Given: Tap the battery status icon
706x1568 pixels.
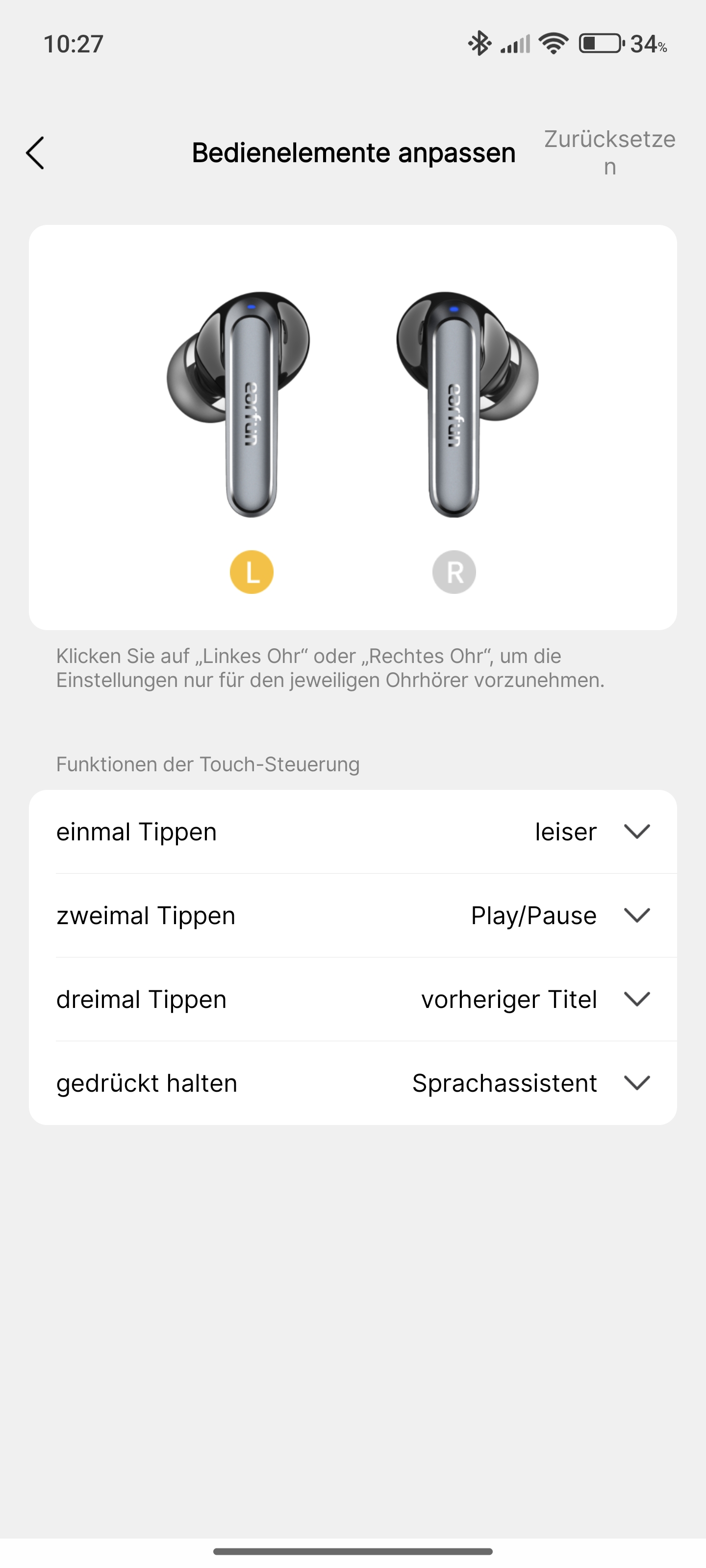Looking at the screenshot, I should 601,43.
